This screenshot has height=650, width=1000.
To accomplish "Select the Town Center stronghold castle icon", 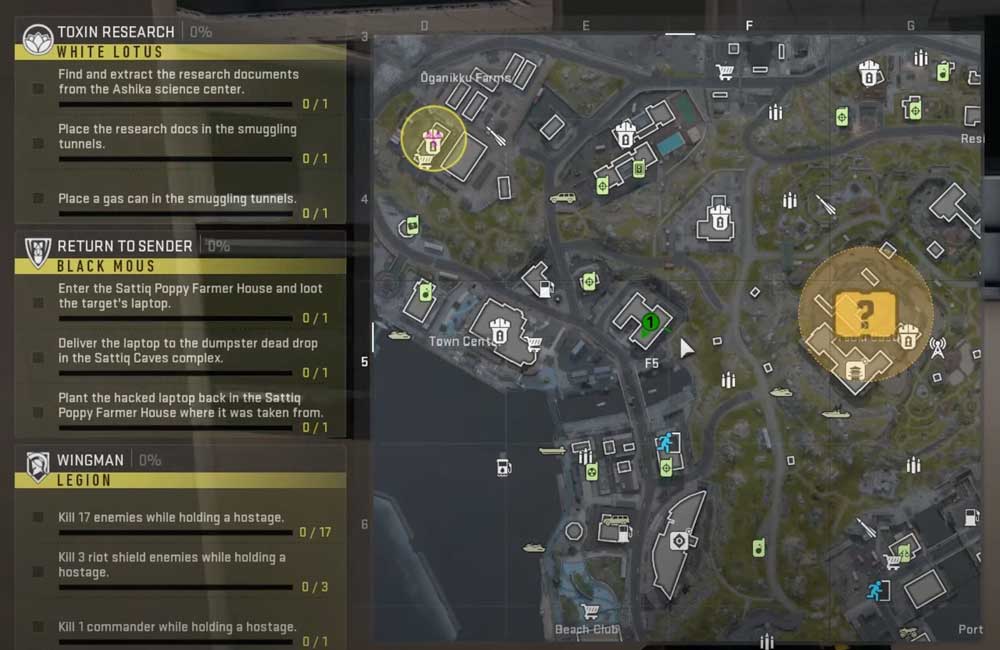I will click(x=500, y=330).
